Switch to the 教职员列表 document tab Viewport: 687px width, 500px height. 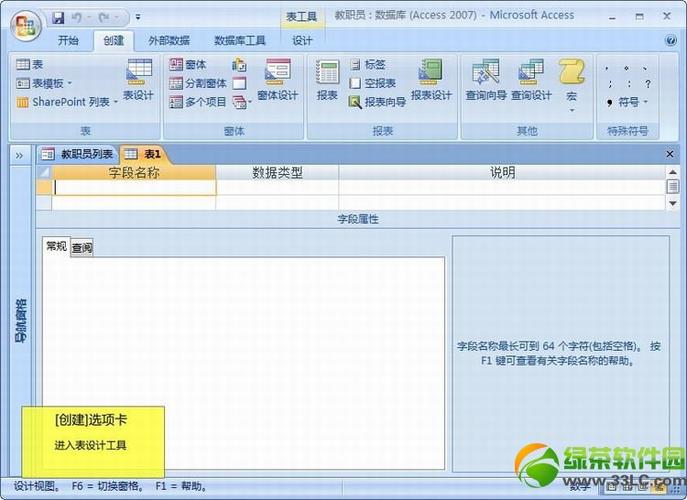pos(78,154)
